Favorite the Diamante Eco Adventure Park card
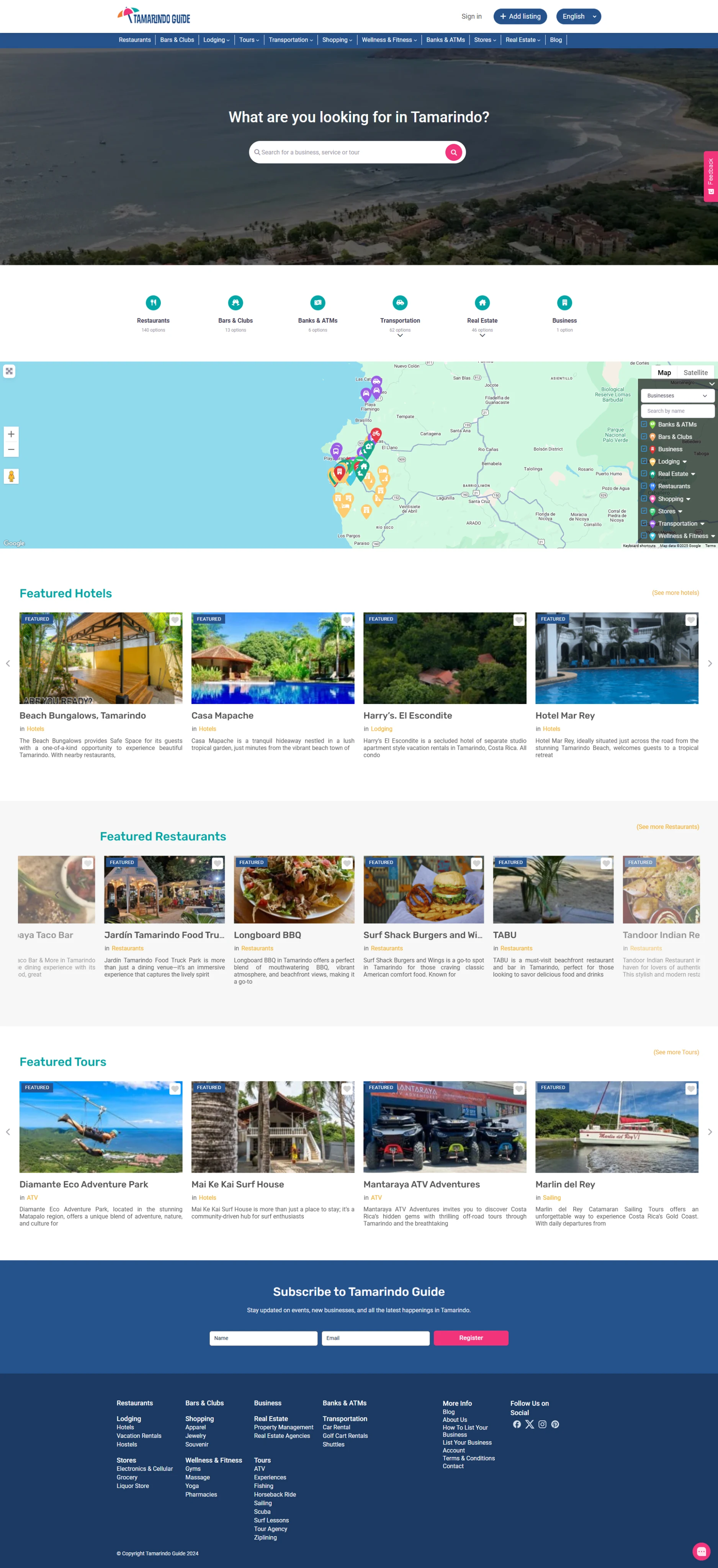This screenshot has width=718, height=1568. coord(175,1088)
